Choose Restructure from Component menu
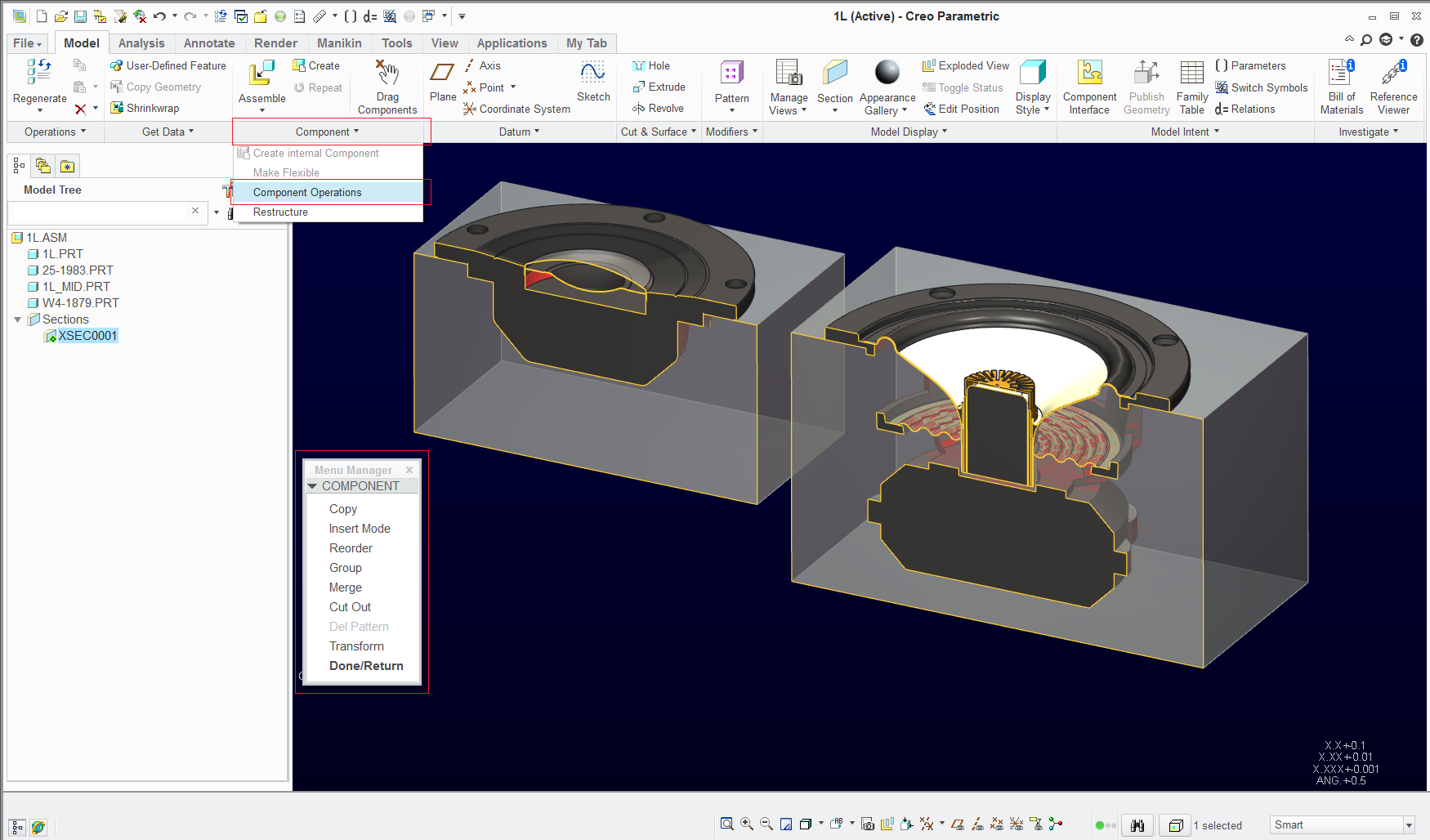The width and height of the screenshot is (1430, 840). tap(328, 212)
